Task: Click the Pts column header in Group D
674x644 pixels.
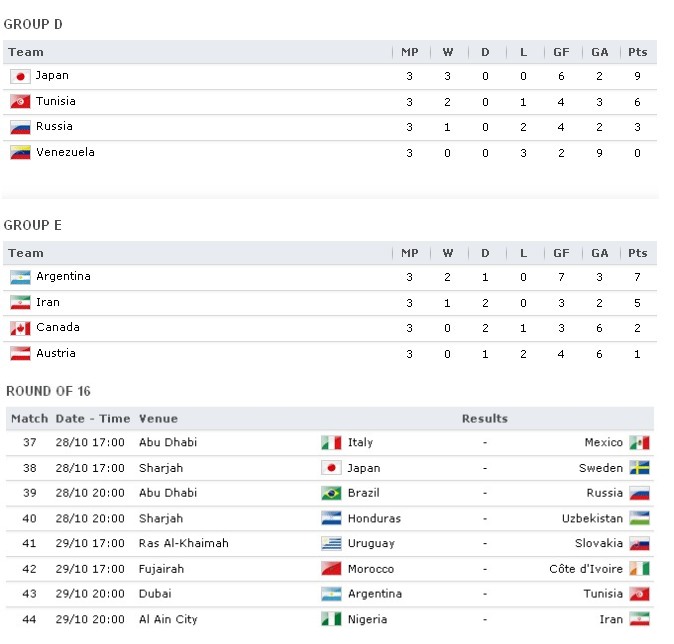Action: click(638, 52)
